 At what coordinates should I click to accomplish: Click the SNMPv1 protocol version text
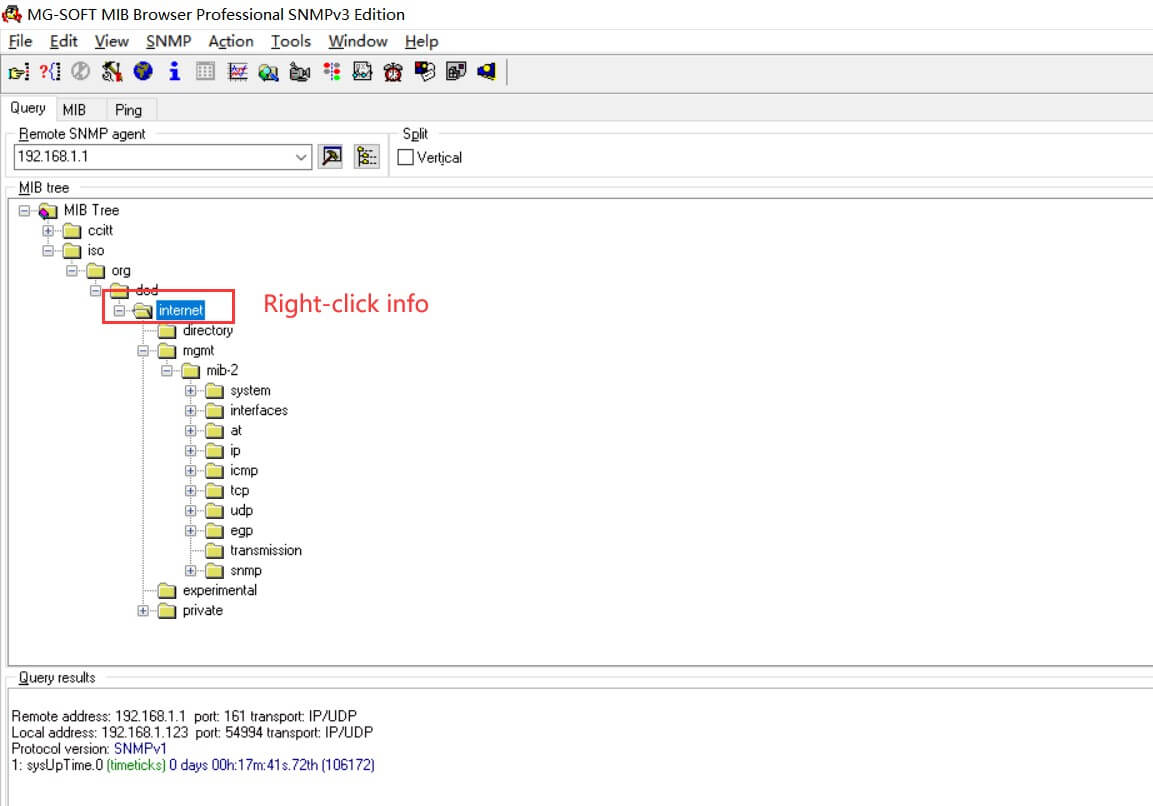[140, 749]
